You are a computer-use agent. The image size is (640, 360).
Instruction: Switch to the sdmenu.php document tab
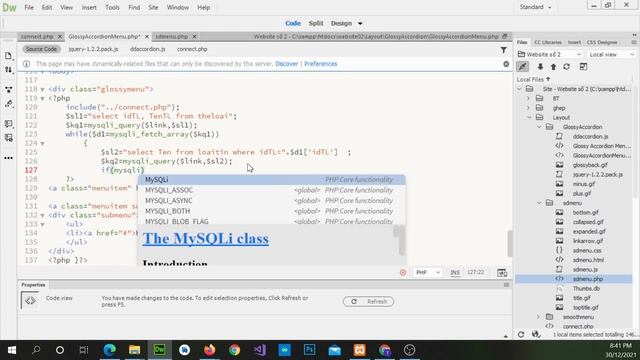point(172,36)
